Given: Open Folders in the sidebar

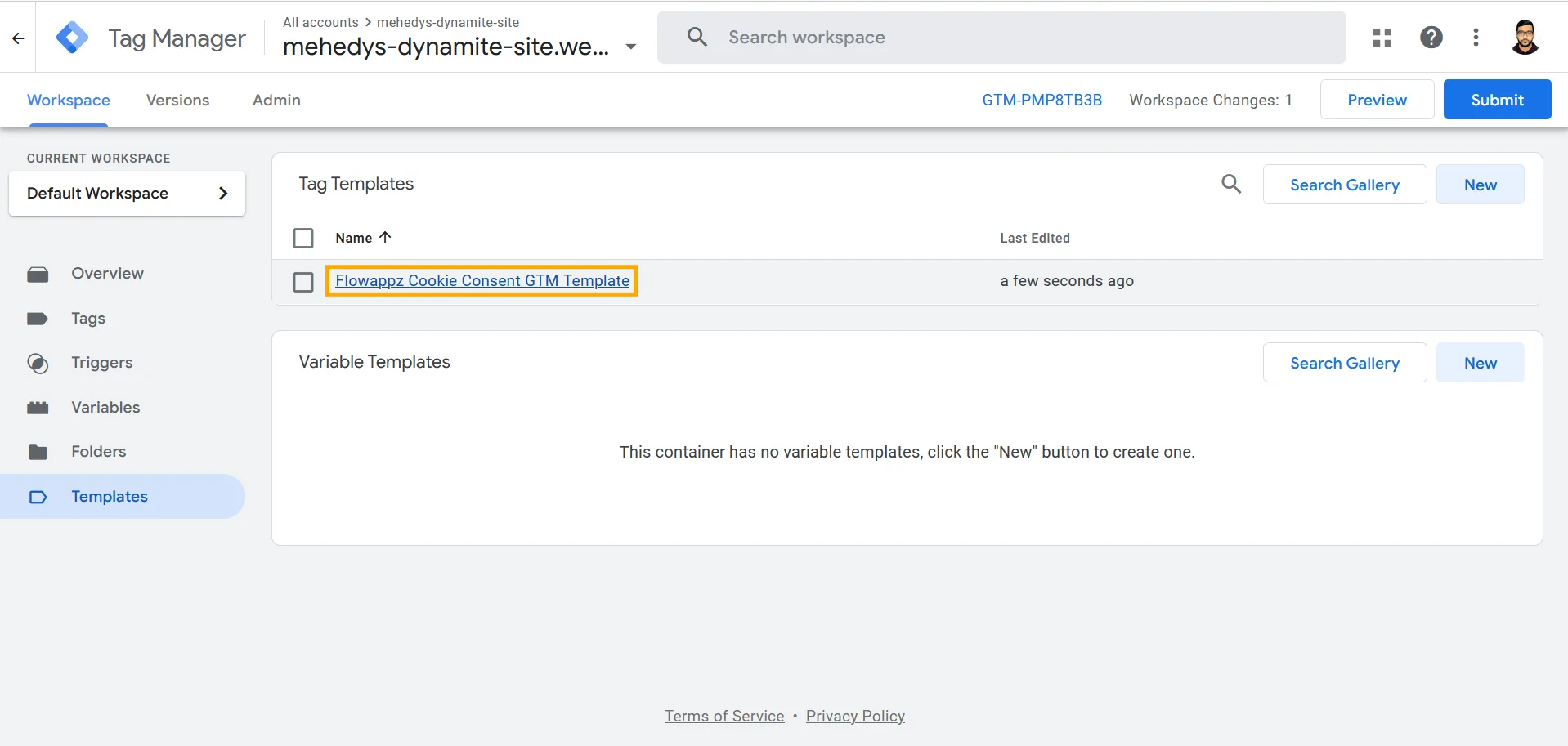Looking at the screenshot, I should pos(99,452).
